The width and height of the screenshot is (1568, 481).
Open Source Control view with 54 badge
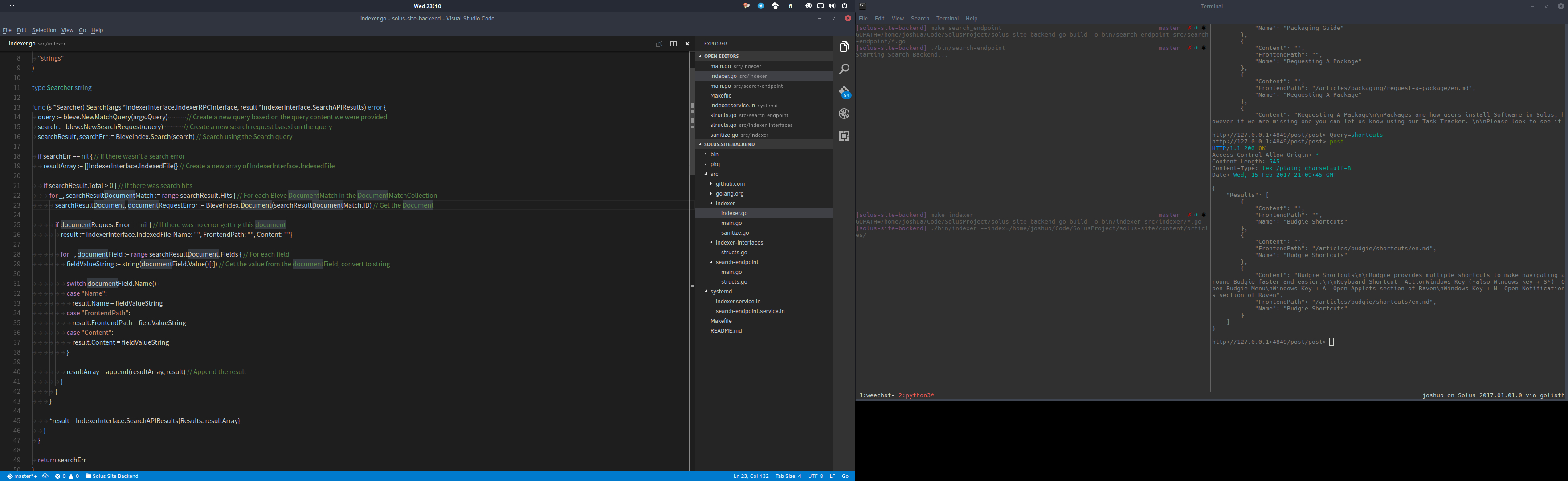[x=844, y=92]
